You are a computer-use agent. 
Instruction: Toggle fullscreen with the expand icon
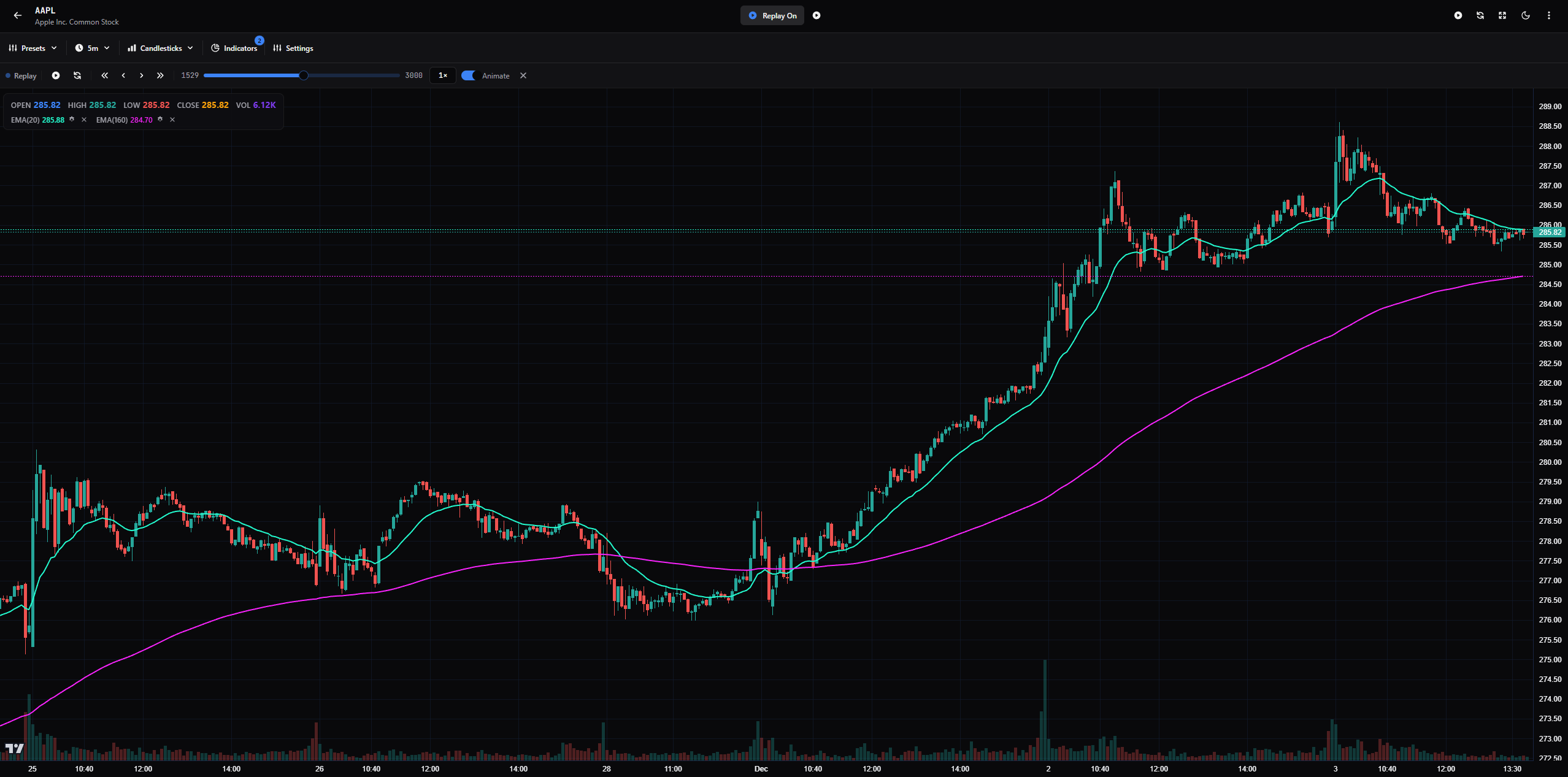click(1502, 15)
